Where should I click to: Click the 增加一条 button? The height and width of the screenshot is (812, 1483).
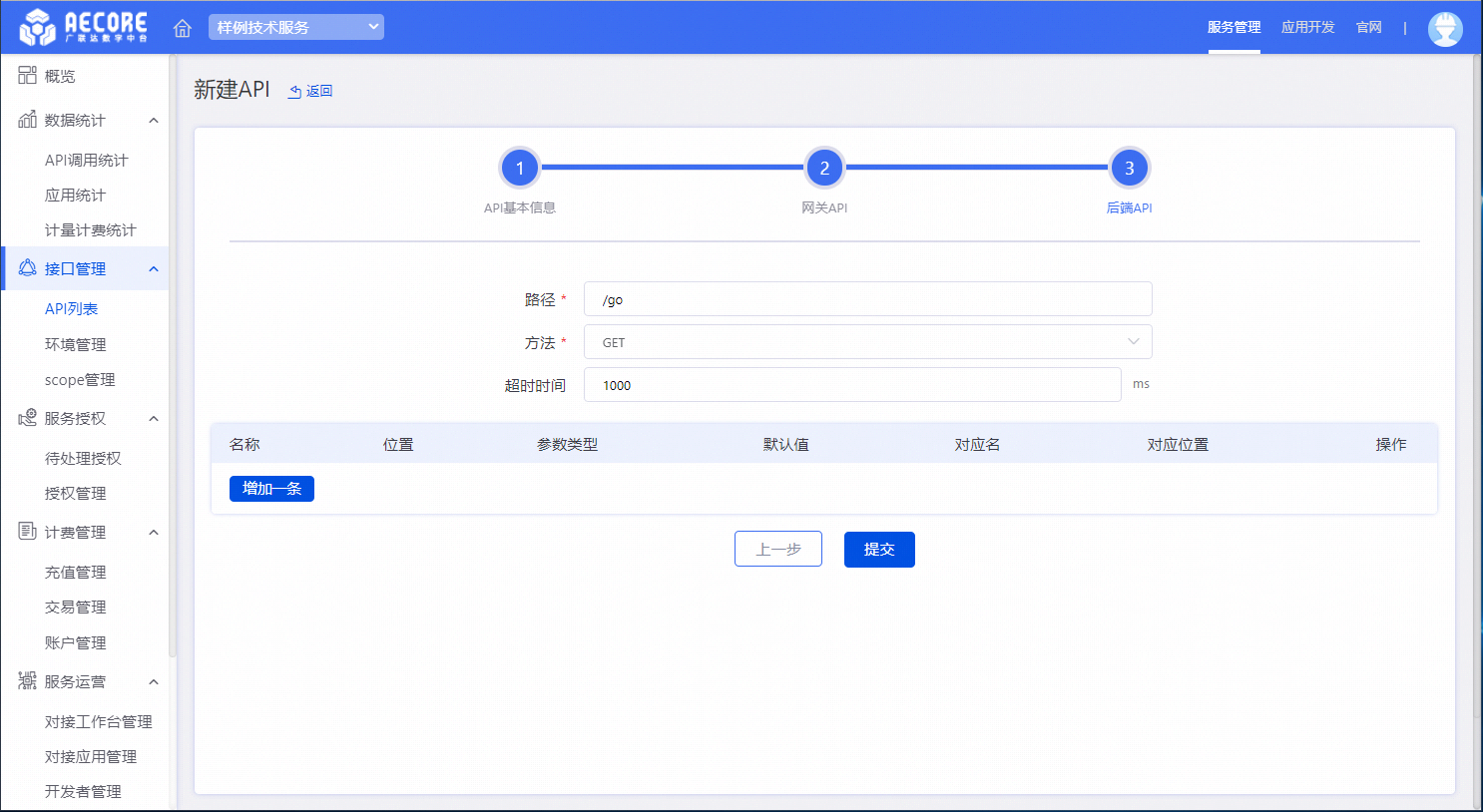tap(271, 489)
